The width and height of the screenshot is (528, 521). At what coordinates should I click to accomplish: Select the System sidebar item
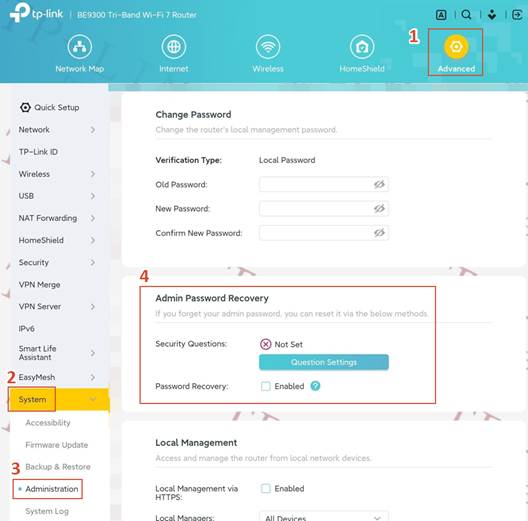click(x=59, y=399)
